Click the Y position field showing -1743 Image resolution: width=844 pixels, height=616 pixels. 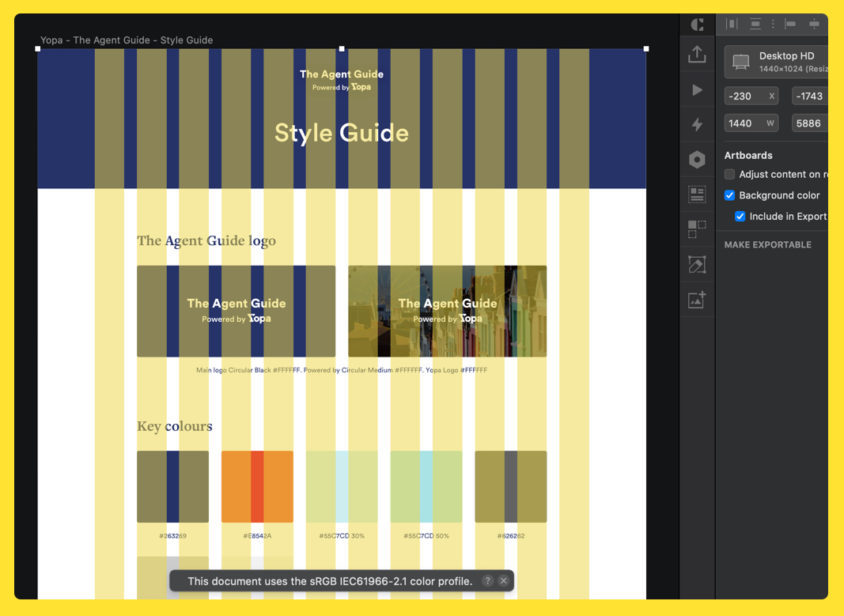point(810,96)
